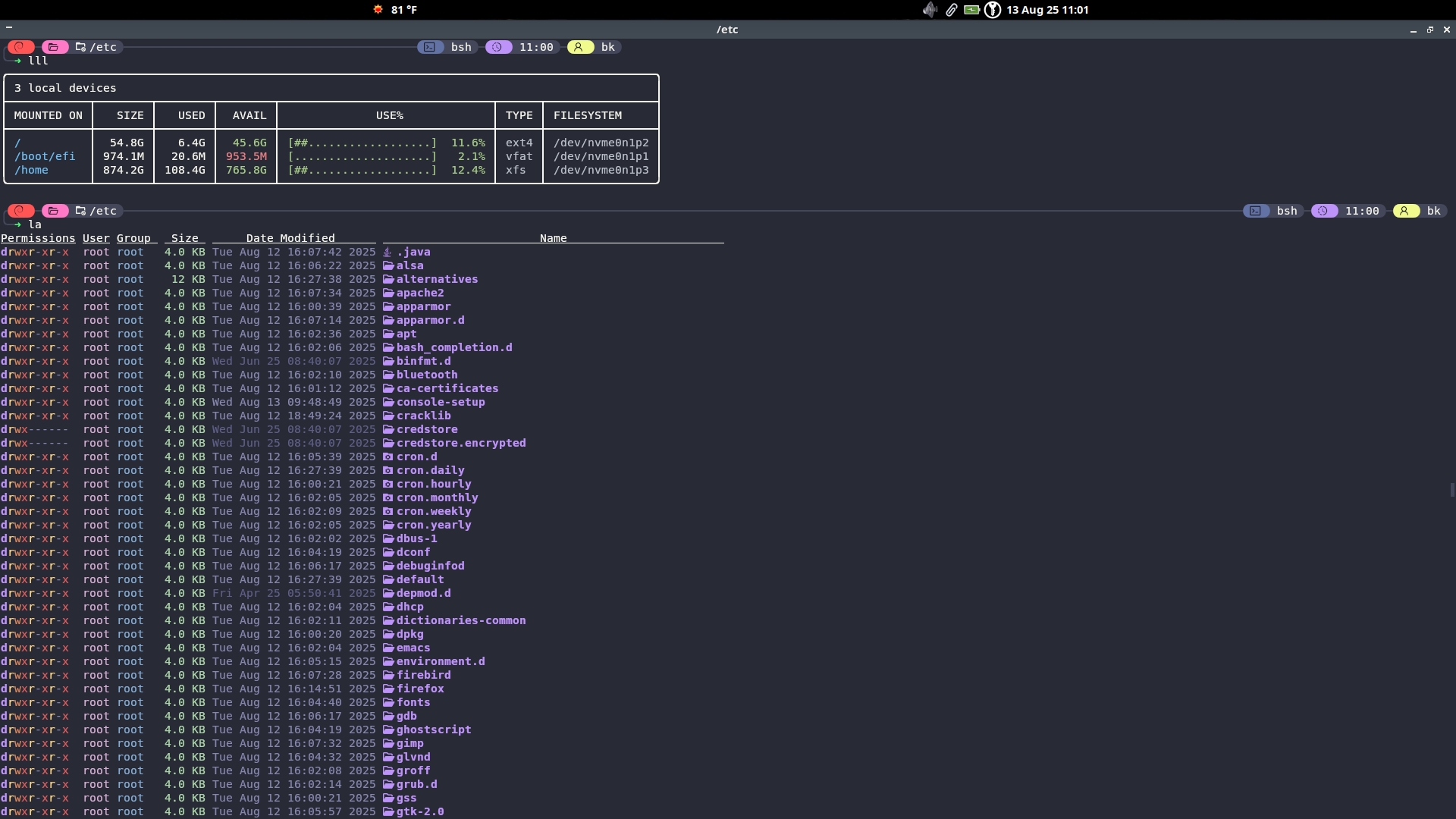Click the /home usage bar showing 12.4%
Image resolution: width=1456 pixels, height=819 pixels.
pos(362,170)
